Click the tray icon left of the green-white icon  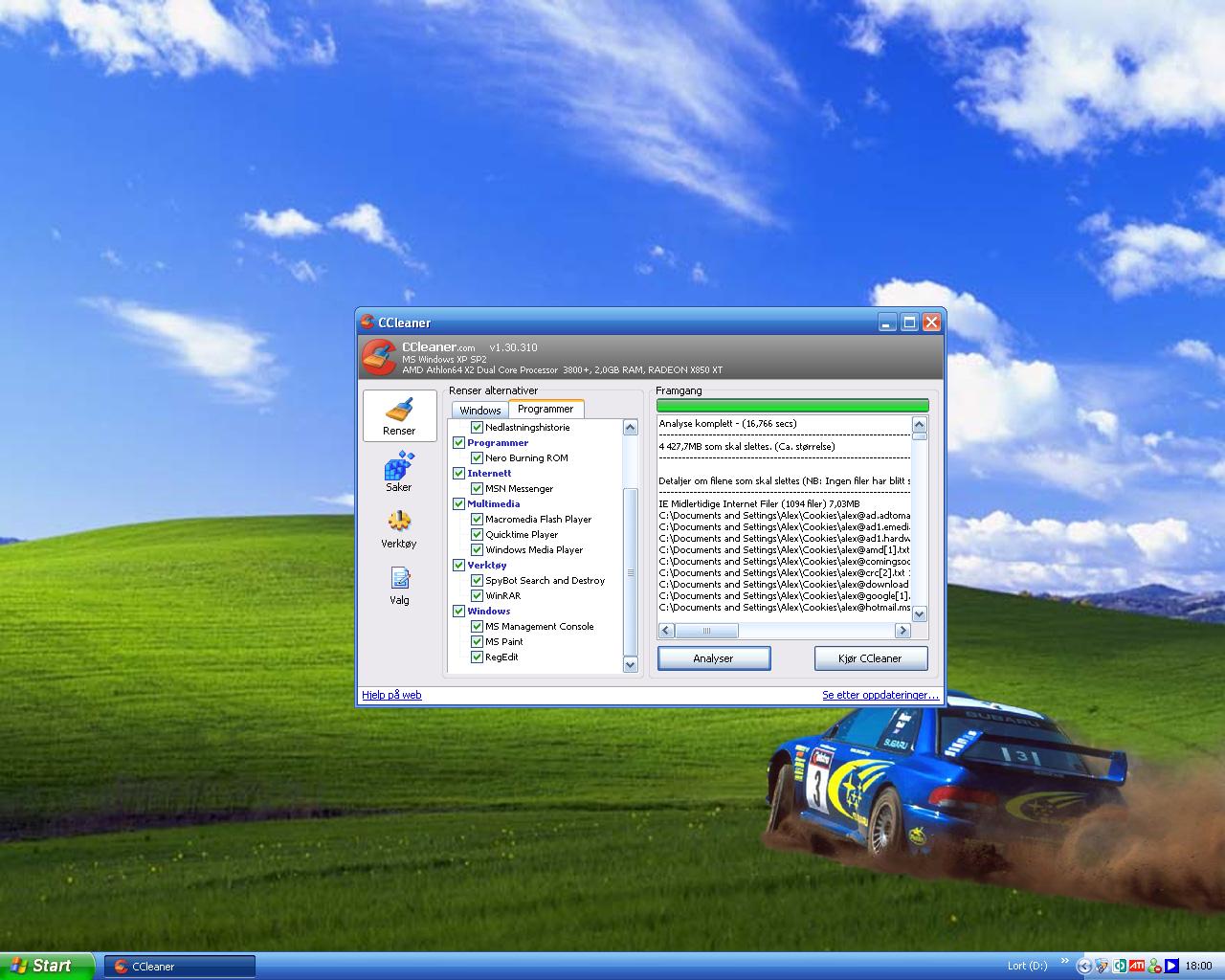1102,966
